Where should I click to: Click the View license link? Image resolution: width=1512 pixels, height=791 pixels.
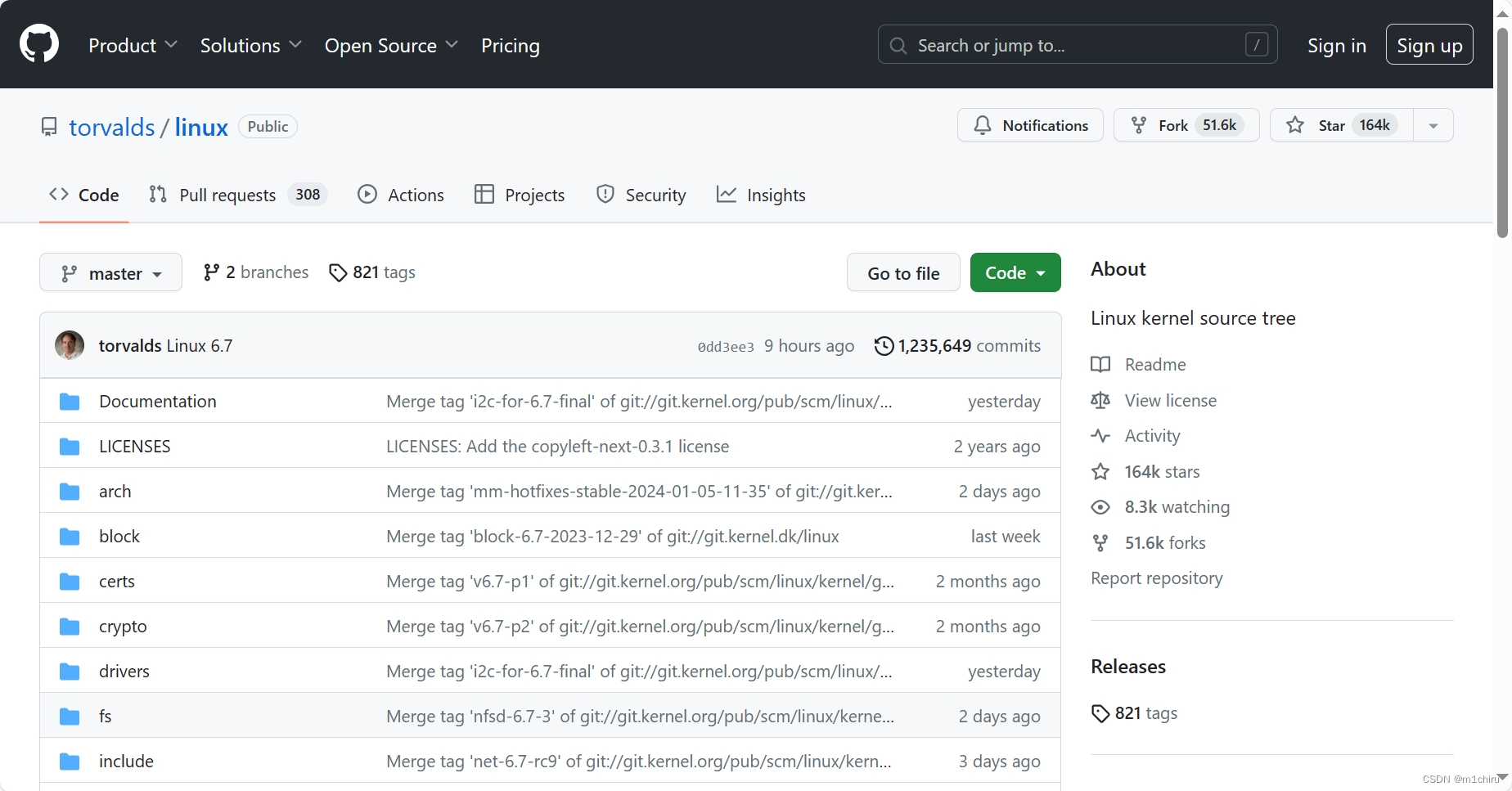[1171, 401]
